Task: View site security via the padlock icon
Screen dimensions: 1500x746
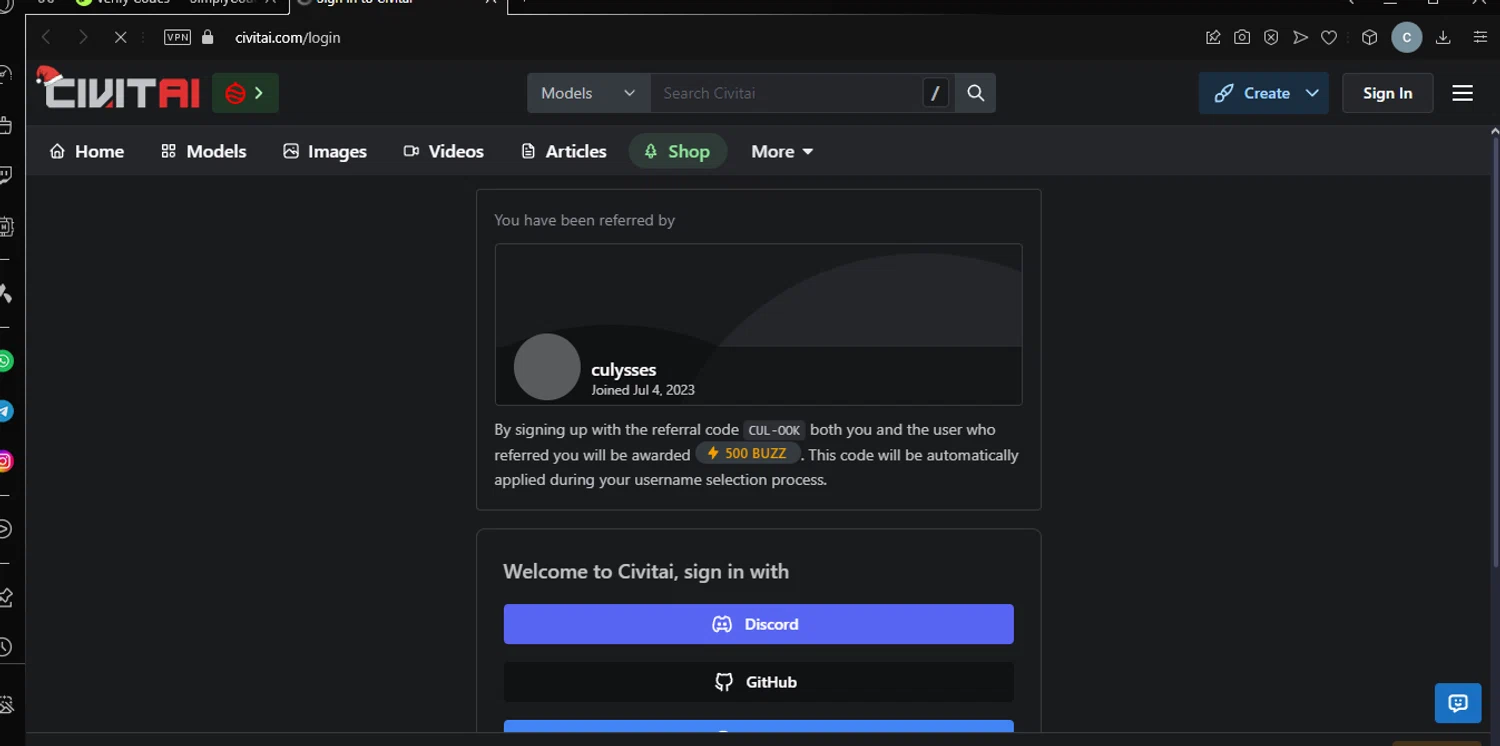Action: click(x=208, y=37)
